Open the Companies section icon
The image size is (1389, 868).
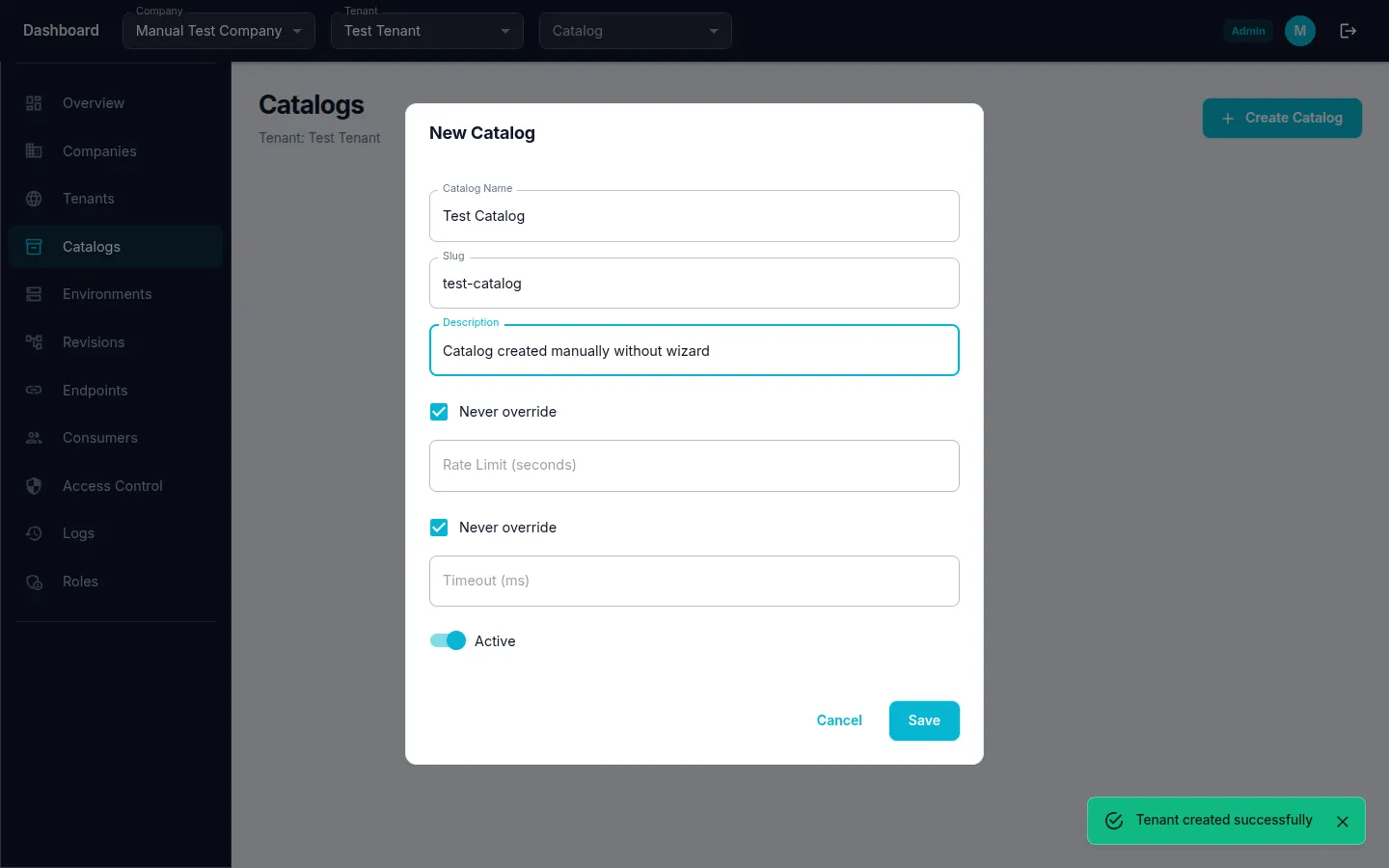(x=34, y=150)
